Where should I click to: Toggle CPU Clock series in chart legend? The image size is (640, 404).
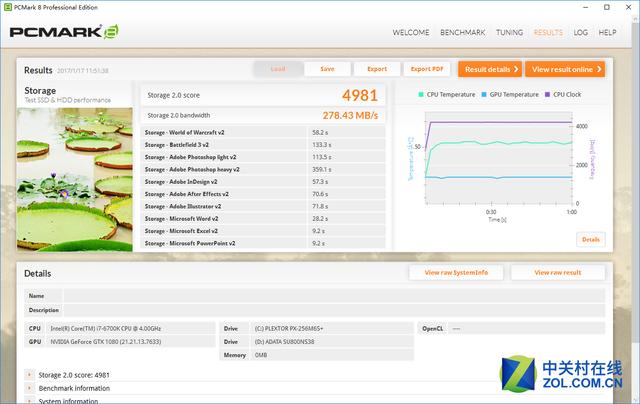point(548,95)
